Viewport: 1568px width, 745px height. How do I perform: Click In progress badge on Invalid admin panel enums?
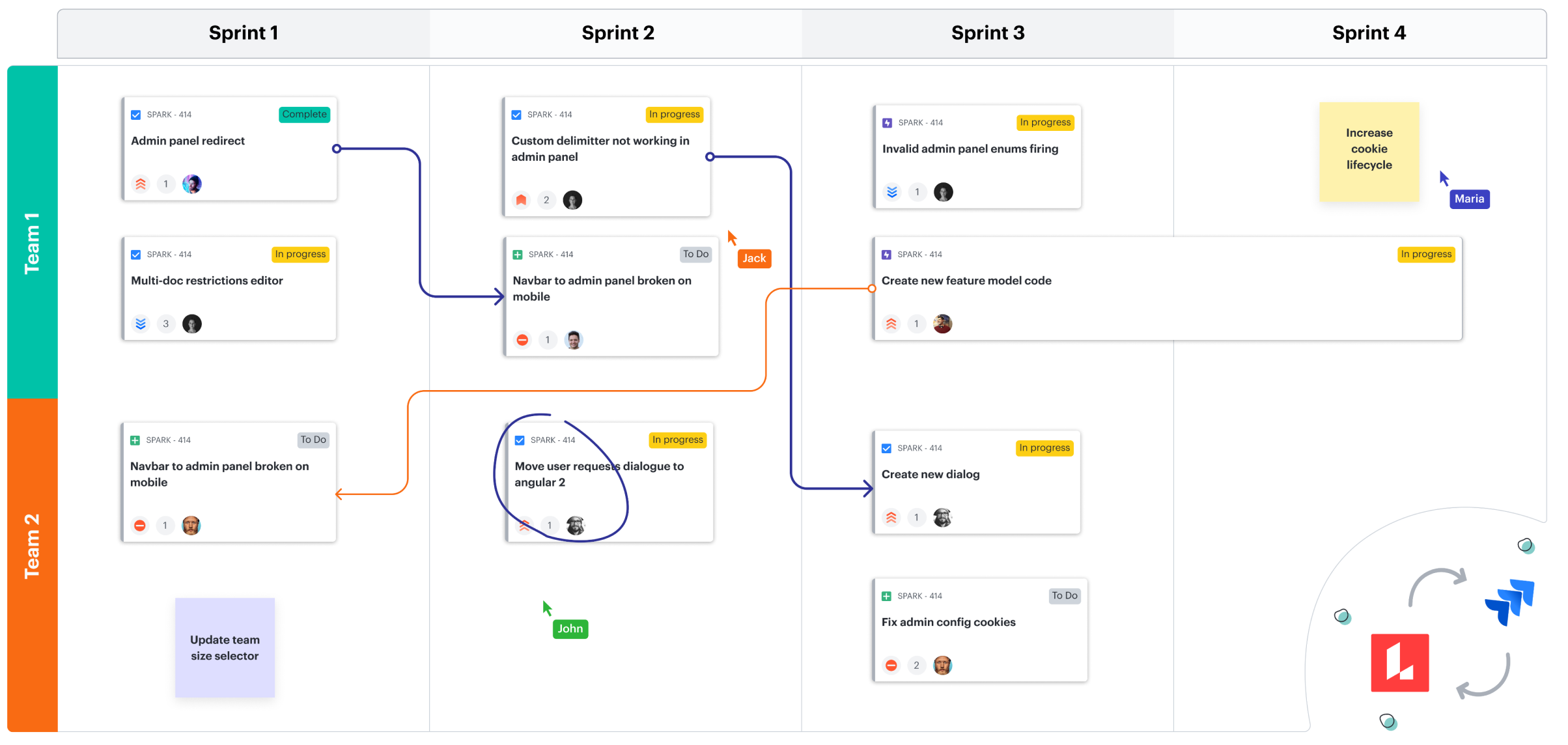[1045, 122]
